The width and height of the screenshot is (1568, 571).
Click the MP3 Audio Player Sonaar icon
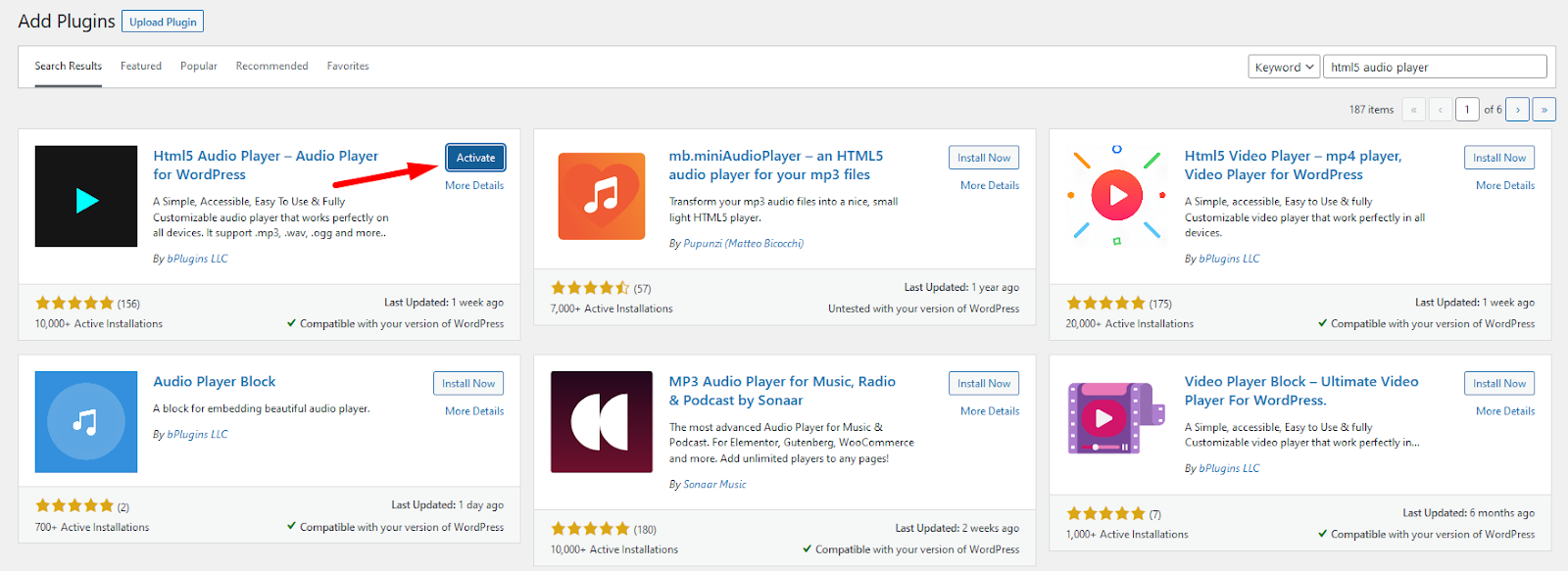coord(602,422)
